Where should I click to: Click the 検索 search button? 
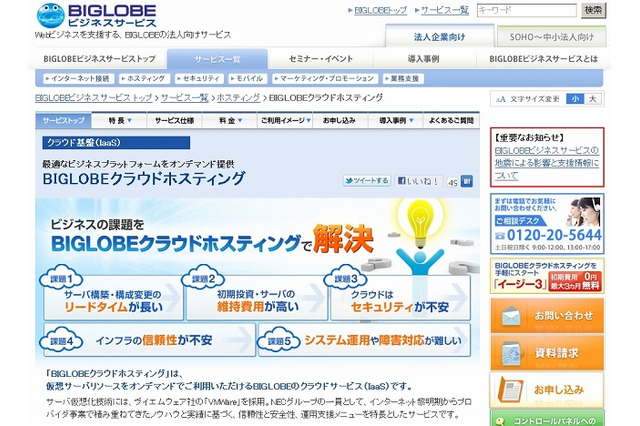593,11
